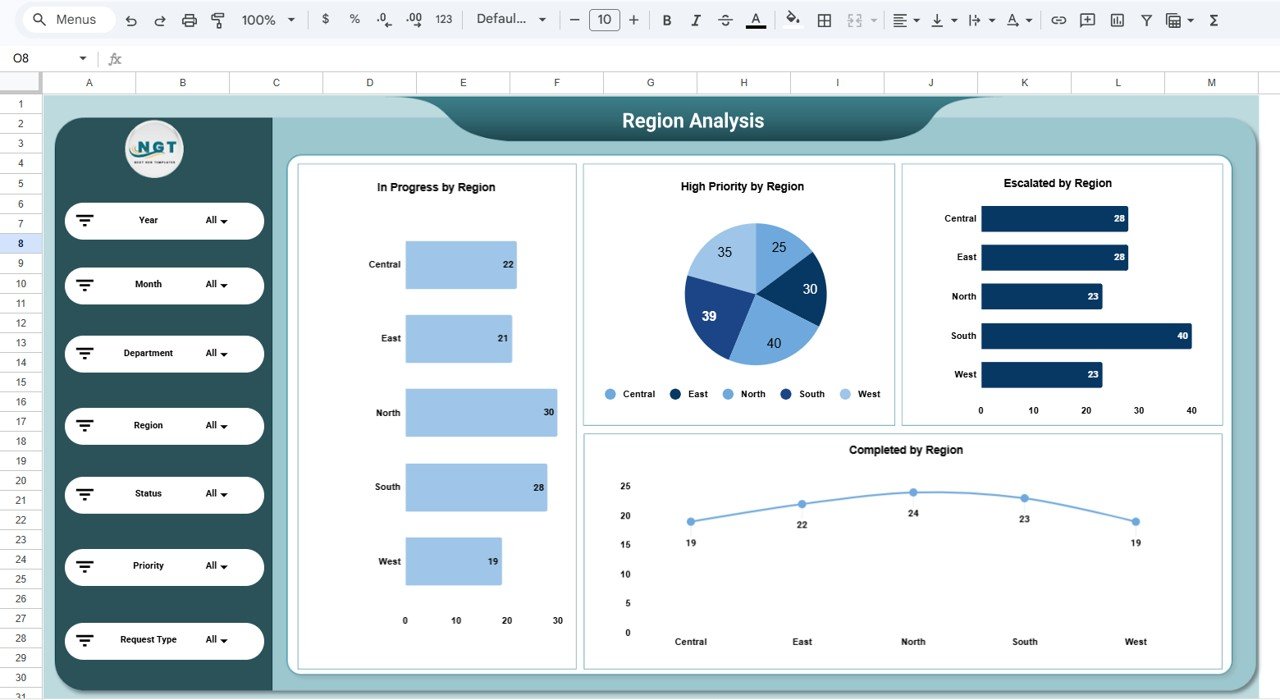Open the borders tool
This screenshot has width=1280, height=700.
[823, 19]
